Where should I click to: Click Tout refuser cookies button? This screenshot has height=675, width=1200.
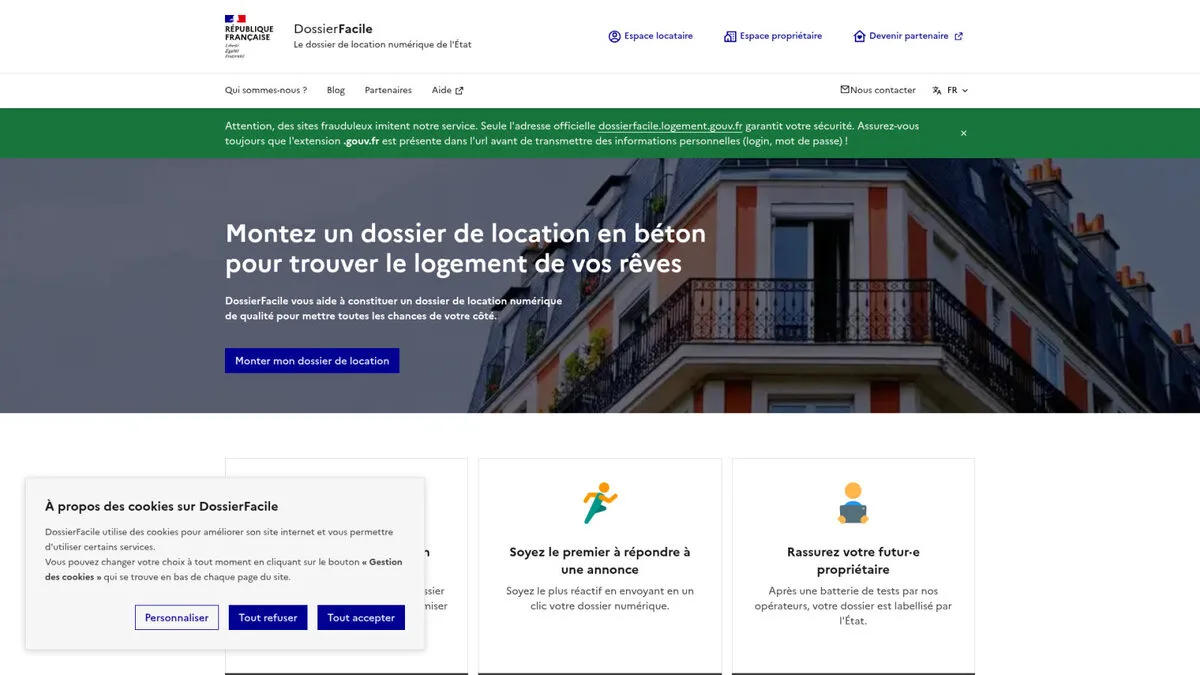(x=268, y=618)
